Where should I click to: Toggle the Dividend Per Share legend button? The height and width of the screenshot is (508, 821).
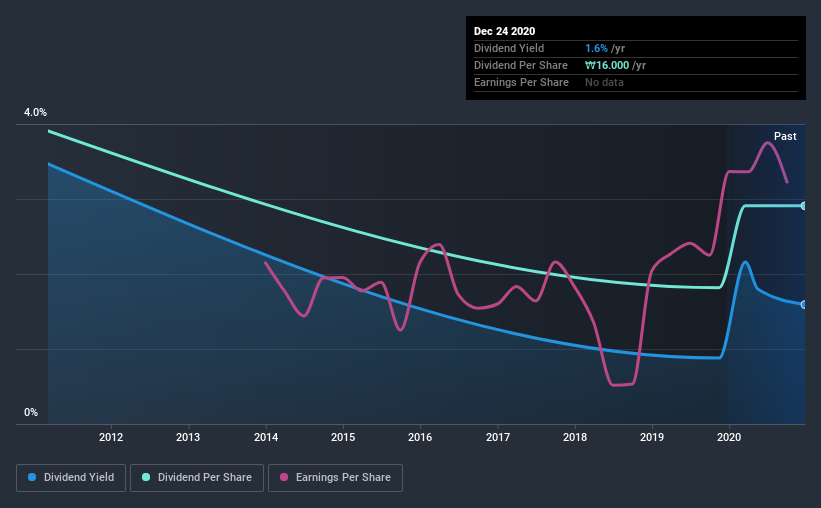click(197, 478)
